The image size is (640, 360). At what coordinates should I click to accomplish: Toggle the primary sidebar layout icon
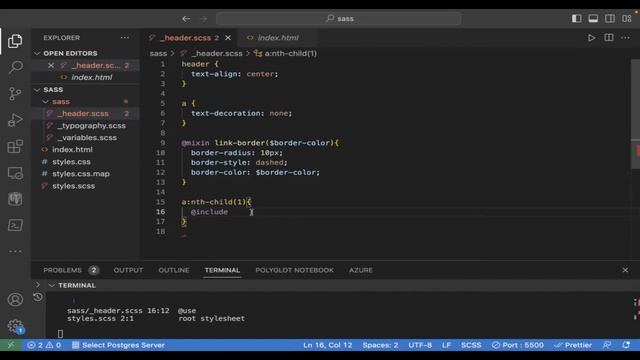pos(576,18)
